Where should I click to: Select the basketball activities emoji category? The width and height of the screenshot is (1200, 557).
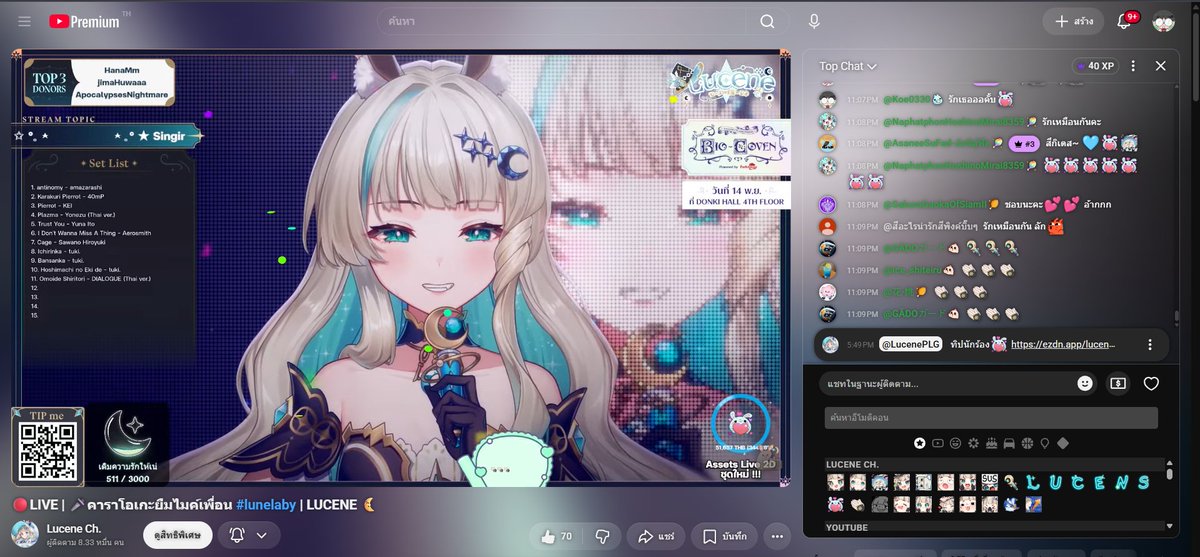1027,443
